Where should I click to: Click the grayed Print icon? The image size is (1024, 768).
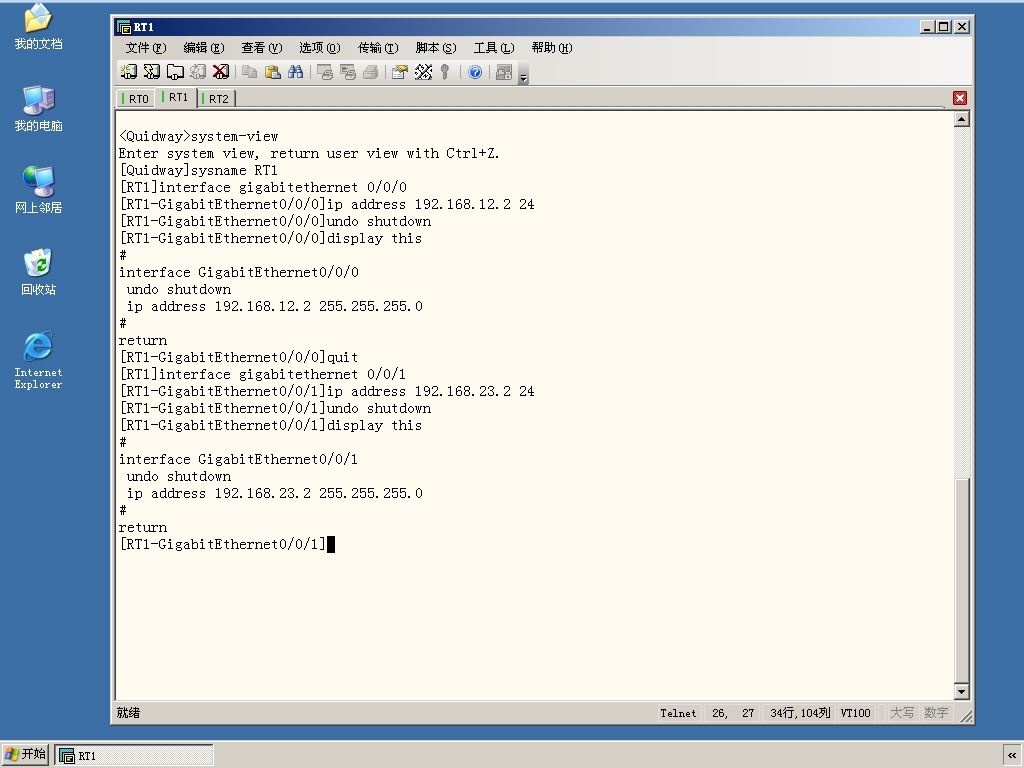(370, 72)
